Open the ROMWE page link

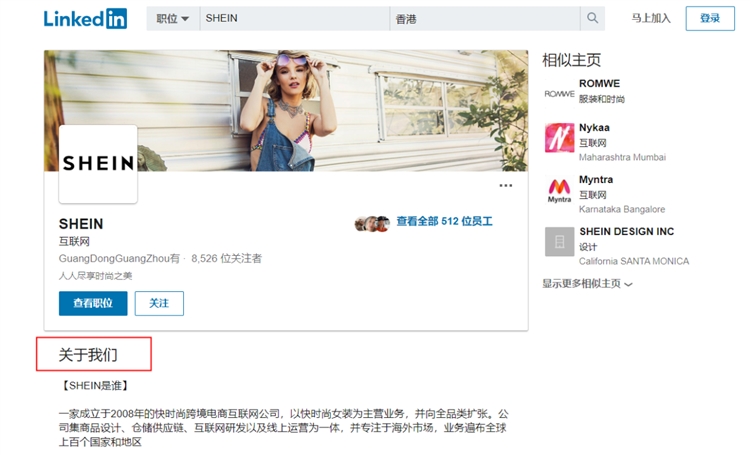599,83
